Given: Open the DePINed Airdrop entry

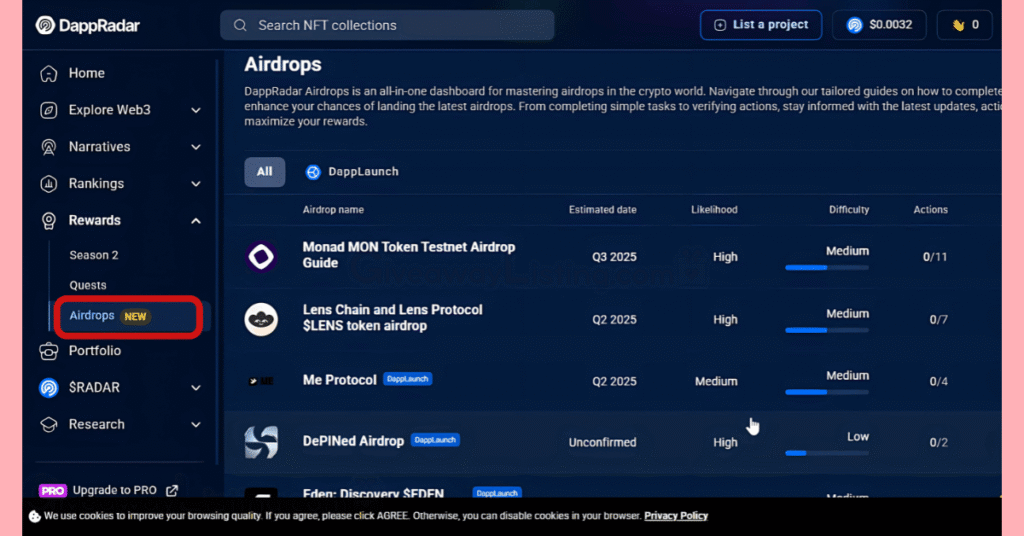Looking at the screenshot, I should [x=353, y=441].
